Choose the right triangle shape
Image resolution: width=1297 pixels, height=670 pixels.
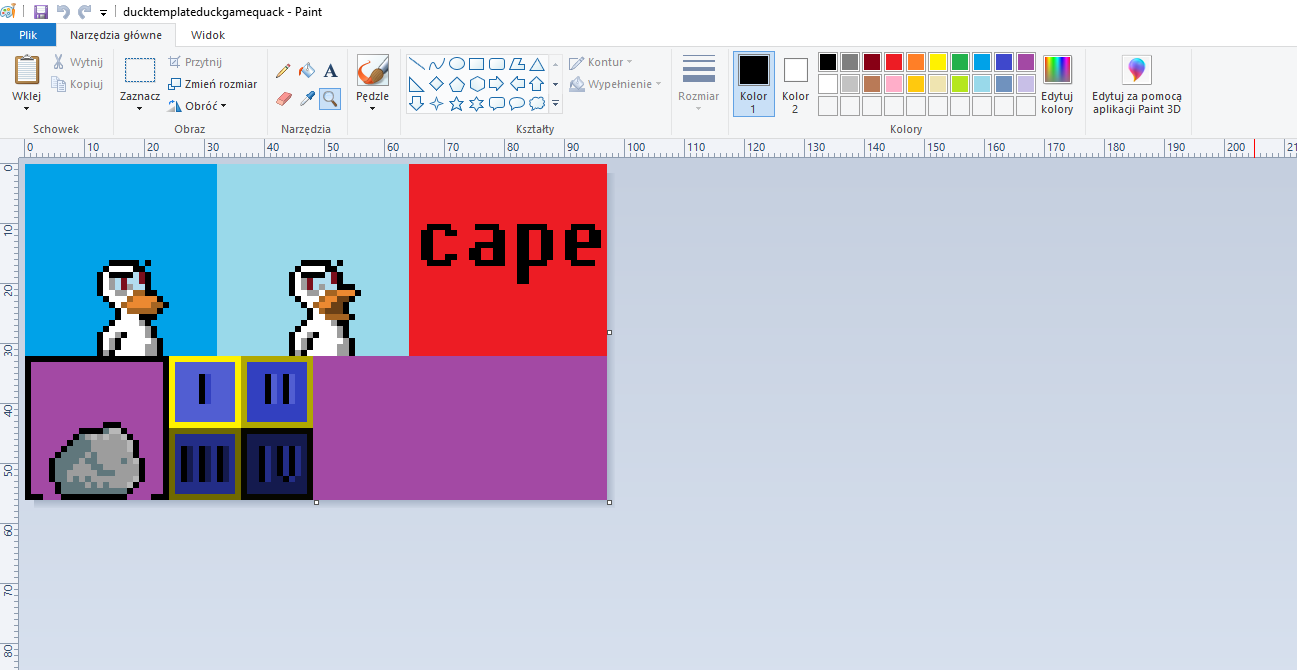point(417,84)
